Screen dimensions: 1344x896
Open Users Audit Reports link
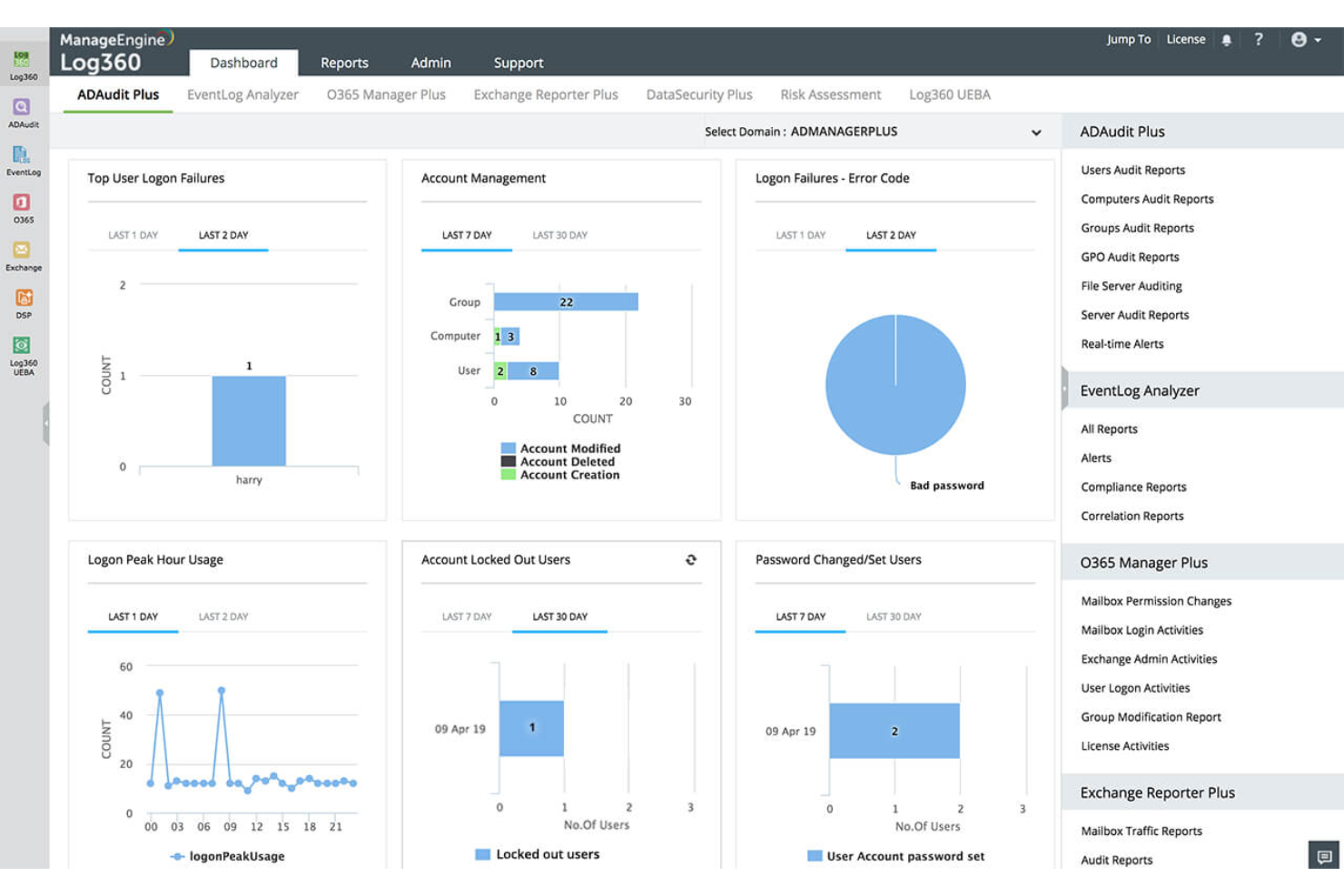pos(1132,170)
